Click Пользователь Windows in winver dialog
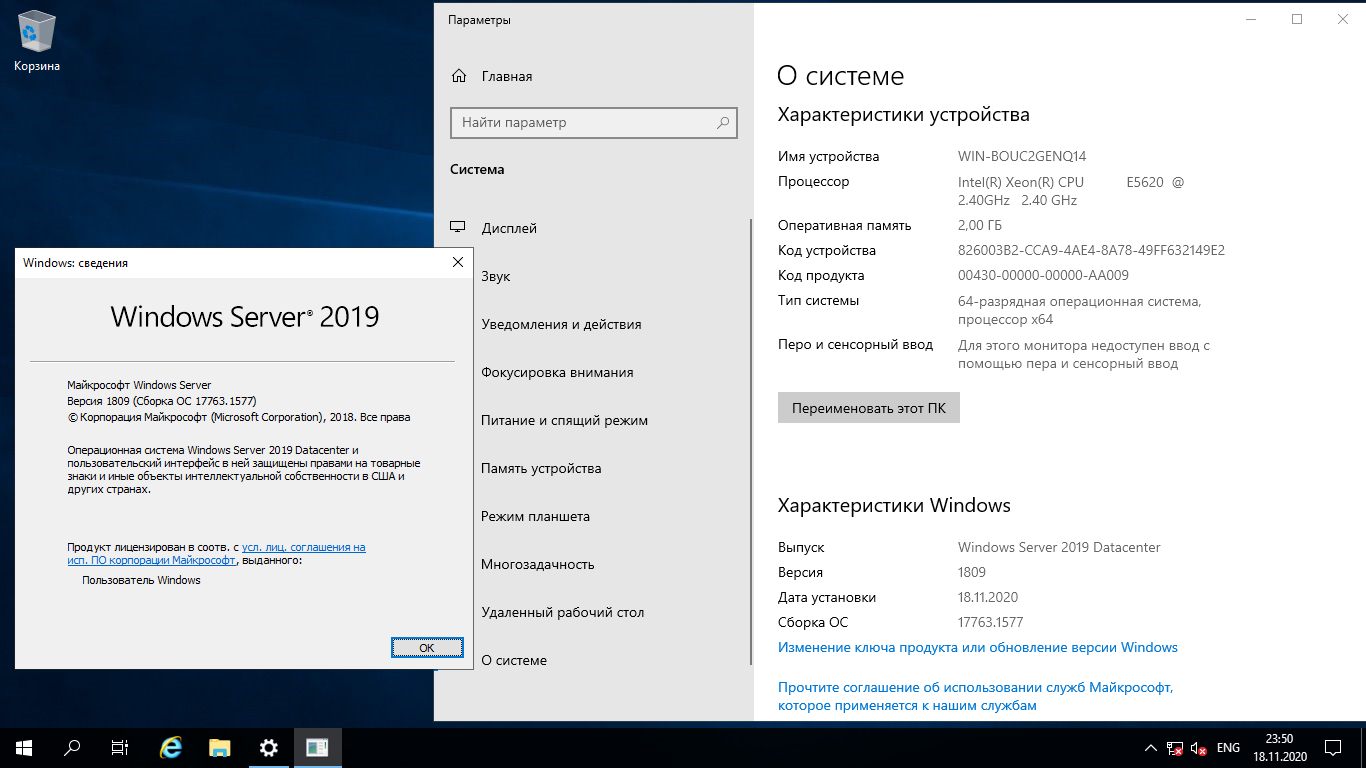The height and width of the screenshot is (768, 1366). pyautogui.click(x=141, y=580)
